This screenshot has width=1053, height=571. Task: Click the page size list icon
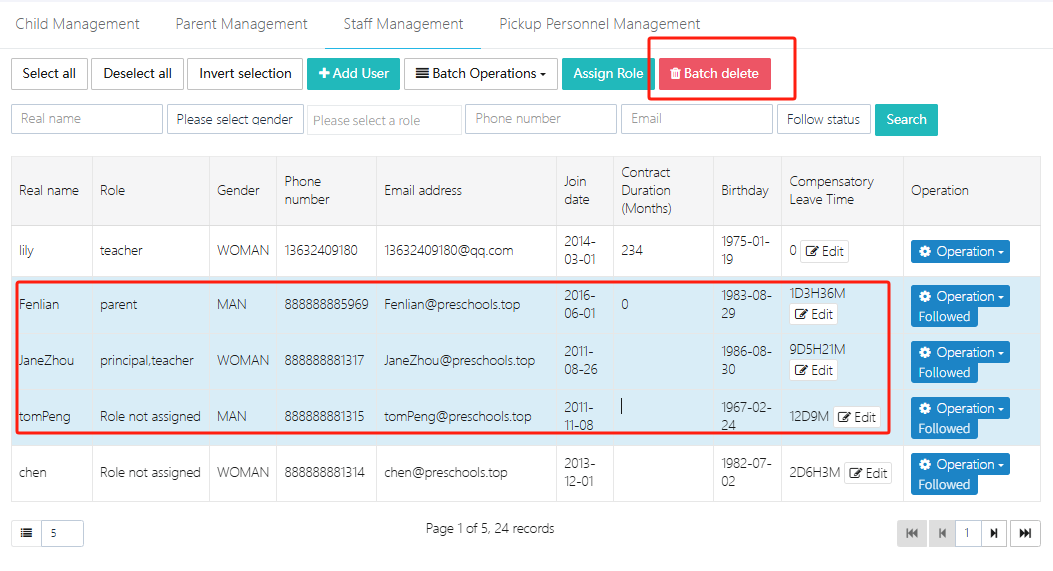(27, 534)
